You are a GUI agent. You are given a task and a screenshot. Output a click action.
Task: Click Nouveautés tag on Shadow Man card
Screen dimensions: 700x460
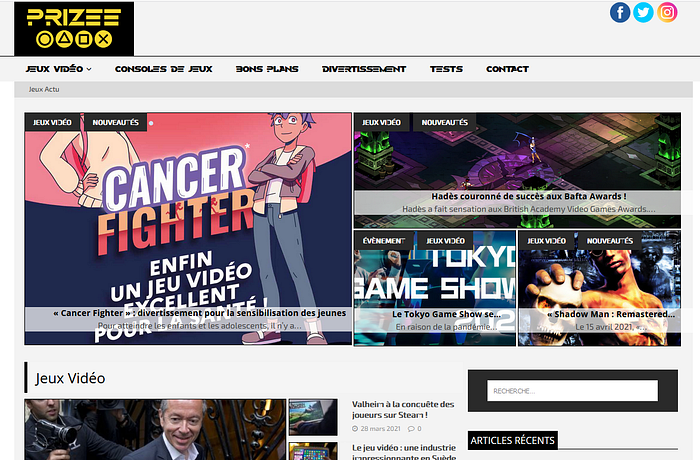click(x=610, y=241)
